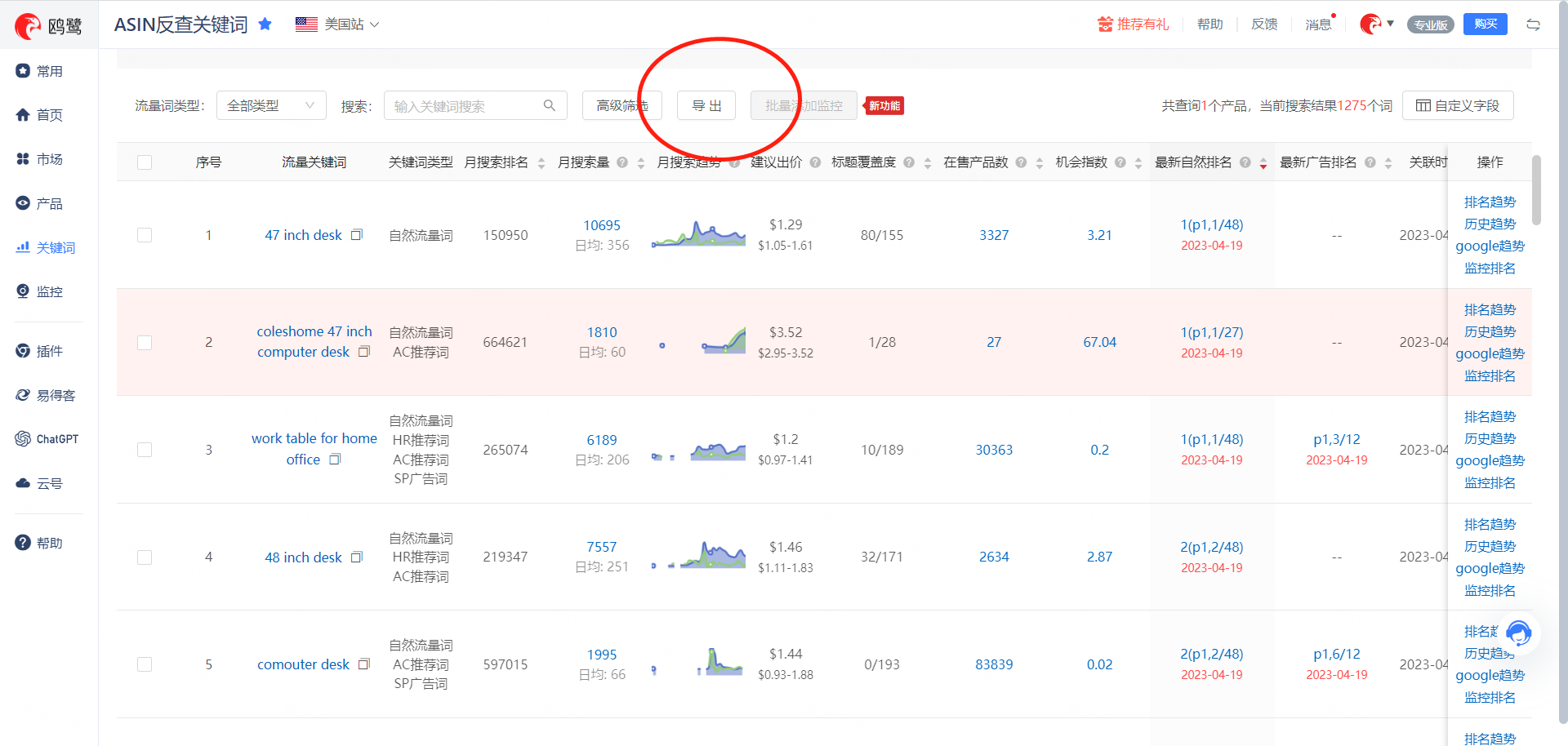Click help icon next to 机会指数
The width and height of the screenshot is (1568, 746).
[1120, 162]
